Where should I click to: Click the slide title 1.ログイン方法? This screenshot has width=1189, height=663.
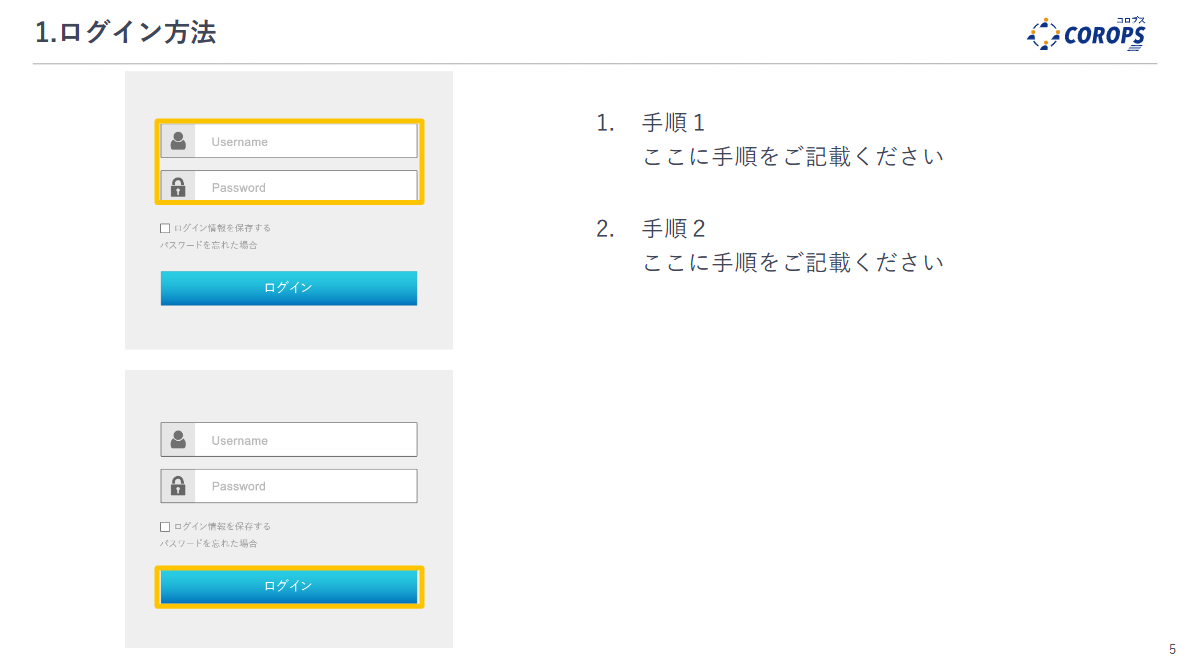click(125, 33)
